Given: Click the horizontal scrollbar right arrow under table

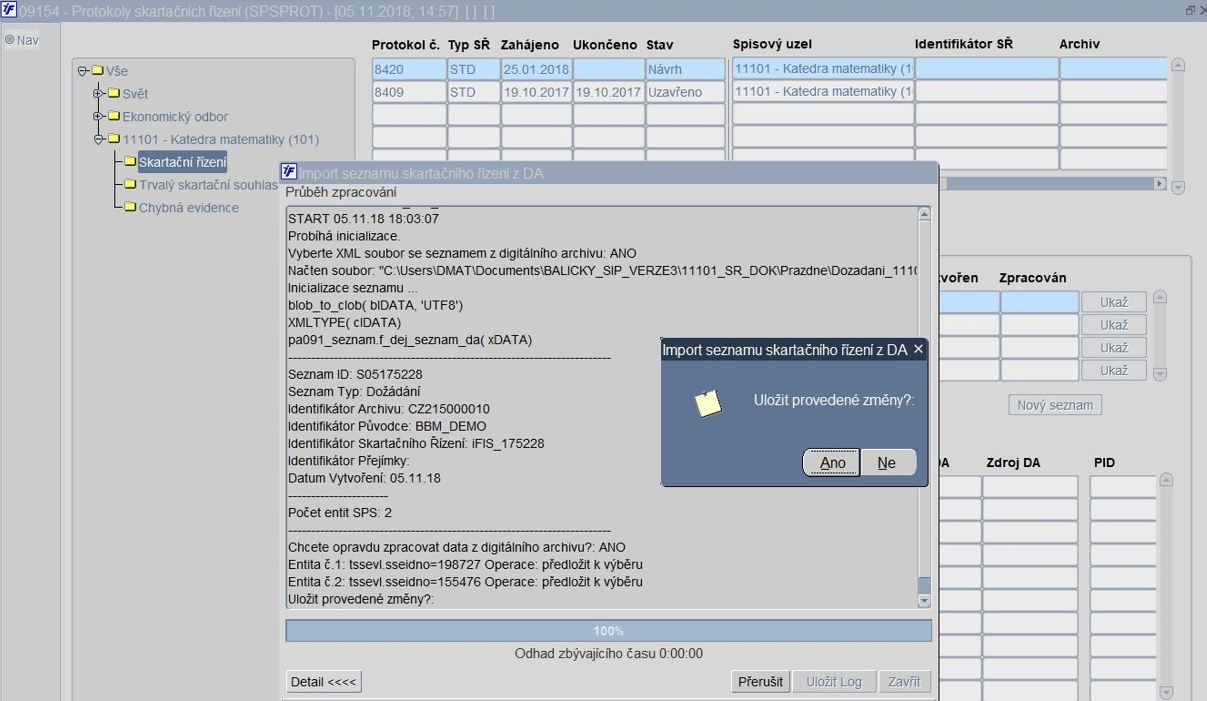Looking at the screenshot, I should point(1160,184).
